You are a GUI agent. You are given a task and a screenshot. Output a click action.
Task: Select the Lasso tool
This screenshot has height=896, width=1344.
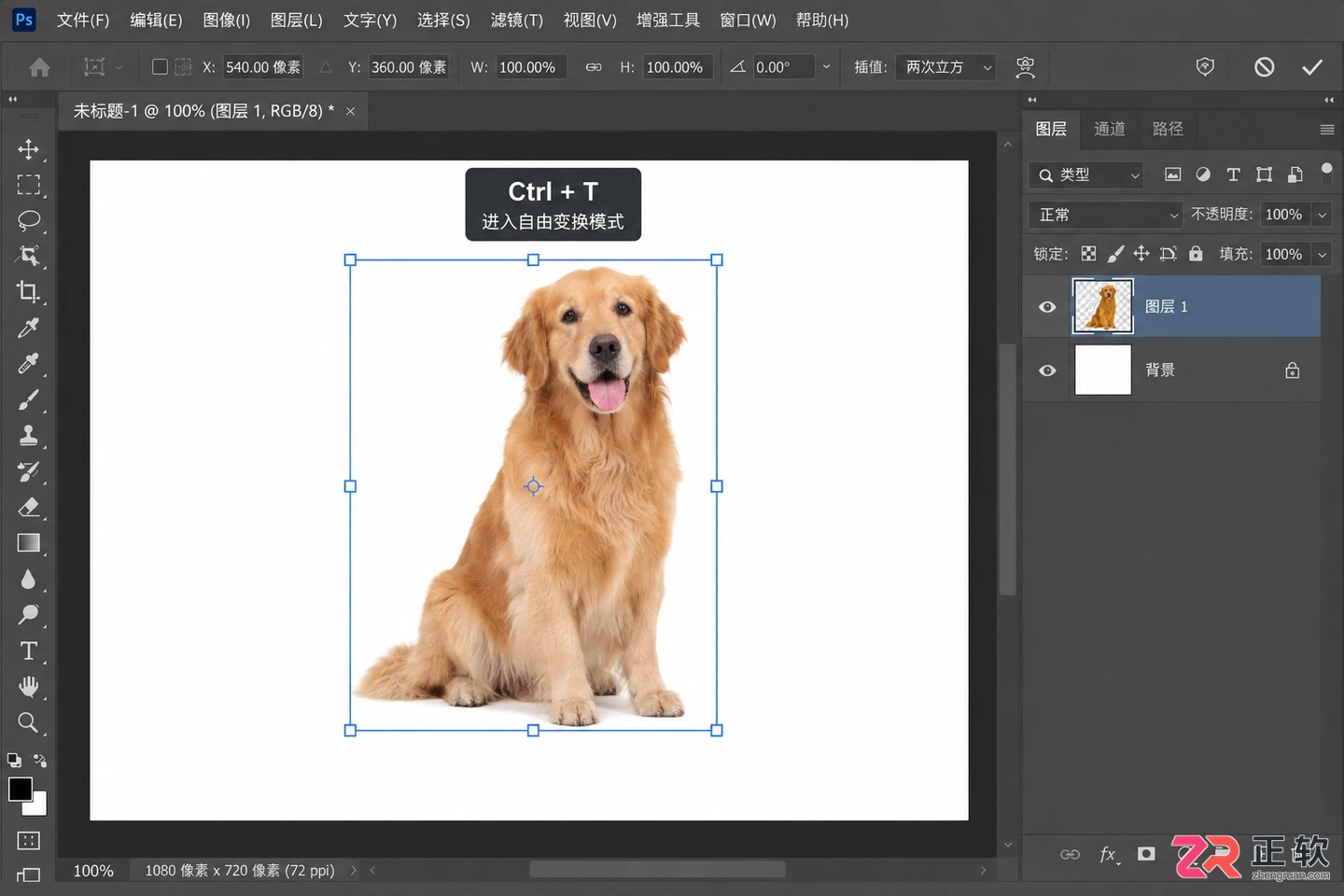[x=28, y=221]
